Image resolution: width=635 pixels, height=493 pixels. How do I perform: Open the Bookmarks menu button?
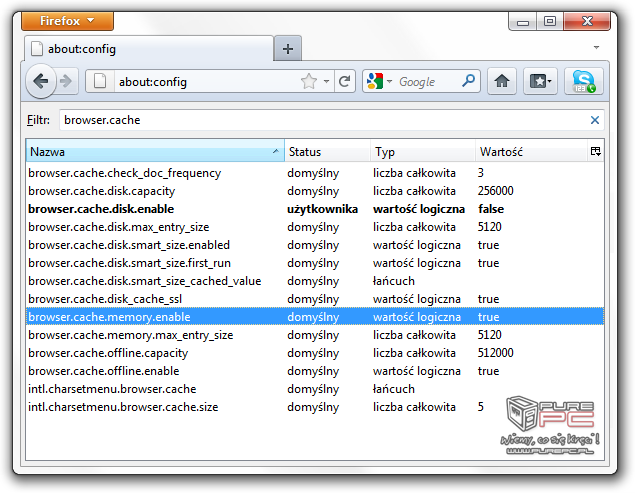click(541, 82)
